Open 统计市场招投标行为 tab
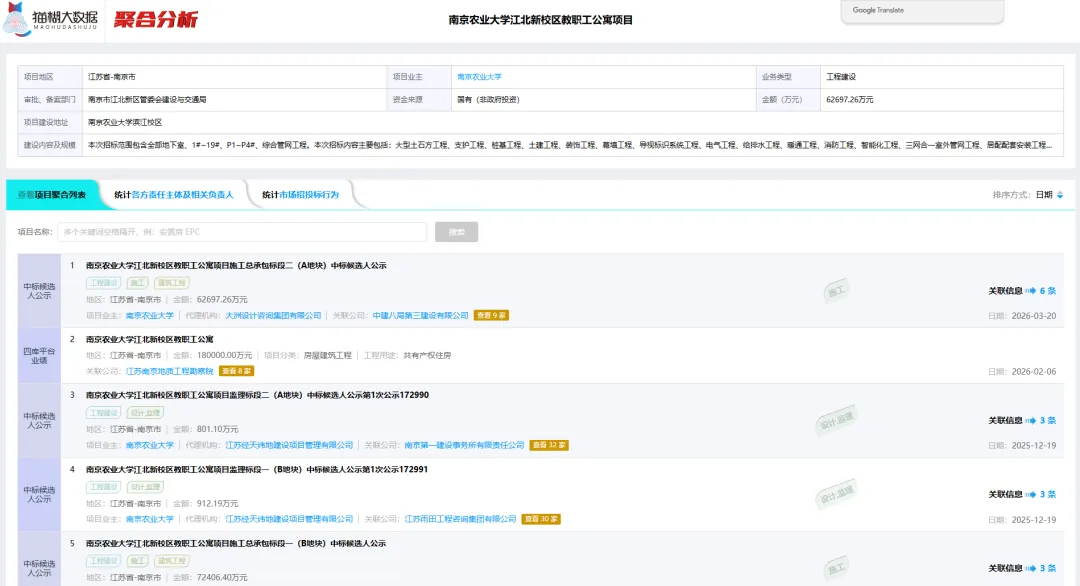This screenshot has height=586, width=1080. (300, 195)
